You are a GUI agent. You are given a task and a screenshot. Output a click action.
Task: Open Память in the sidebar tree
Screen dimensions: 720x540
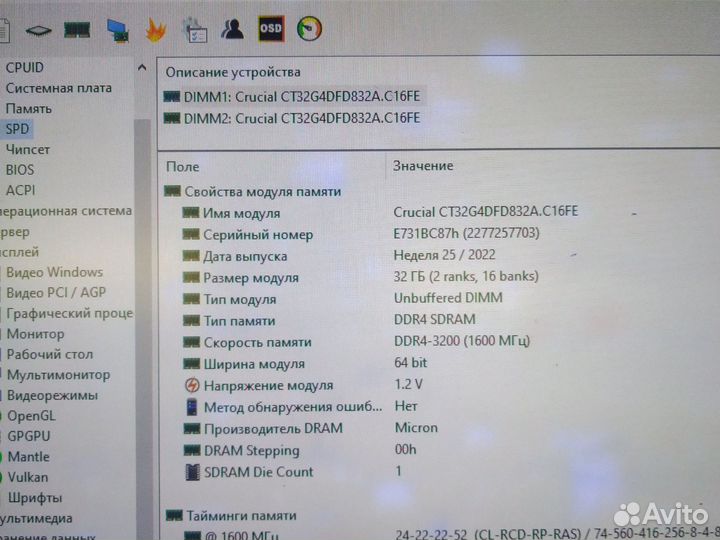pos(28,109)
